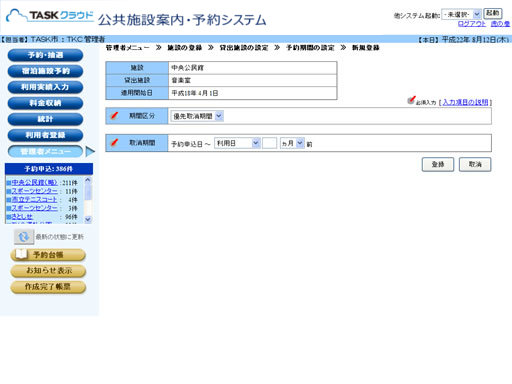
Task: Click the reservation list scrollbar thumb
Action: (88, 192)
